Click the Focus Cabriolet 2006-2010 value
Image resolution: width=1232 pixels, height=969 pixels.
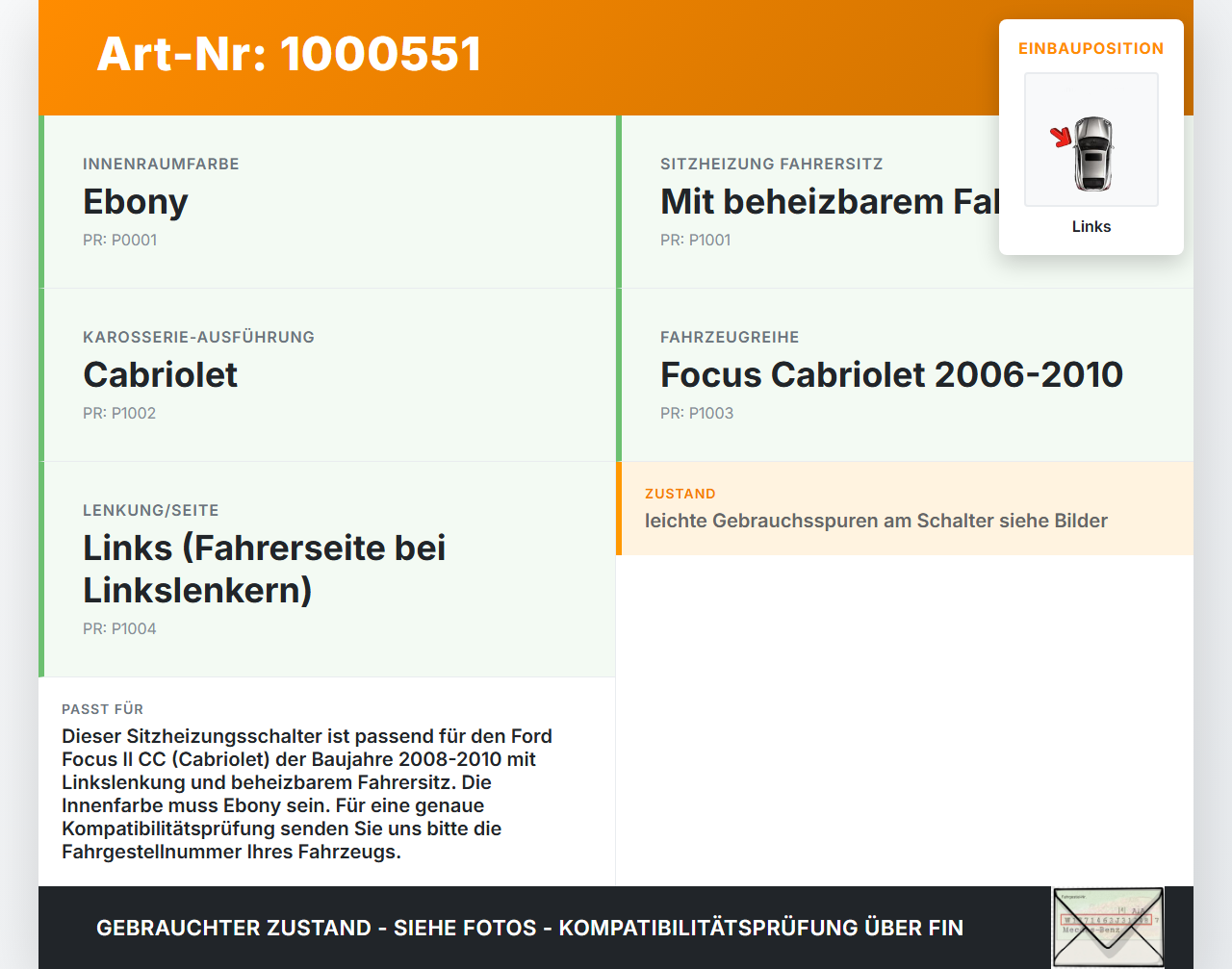pyautogui.click(x=891, y=374)
